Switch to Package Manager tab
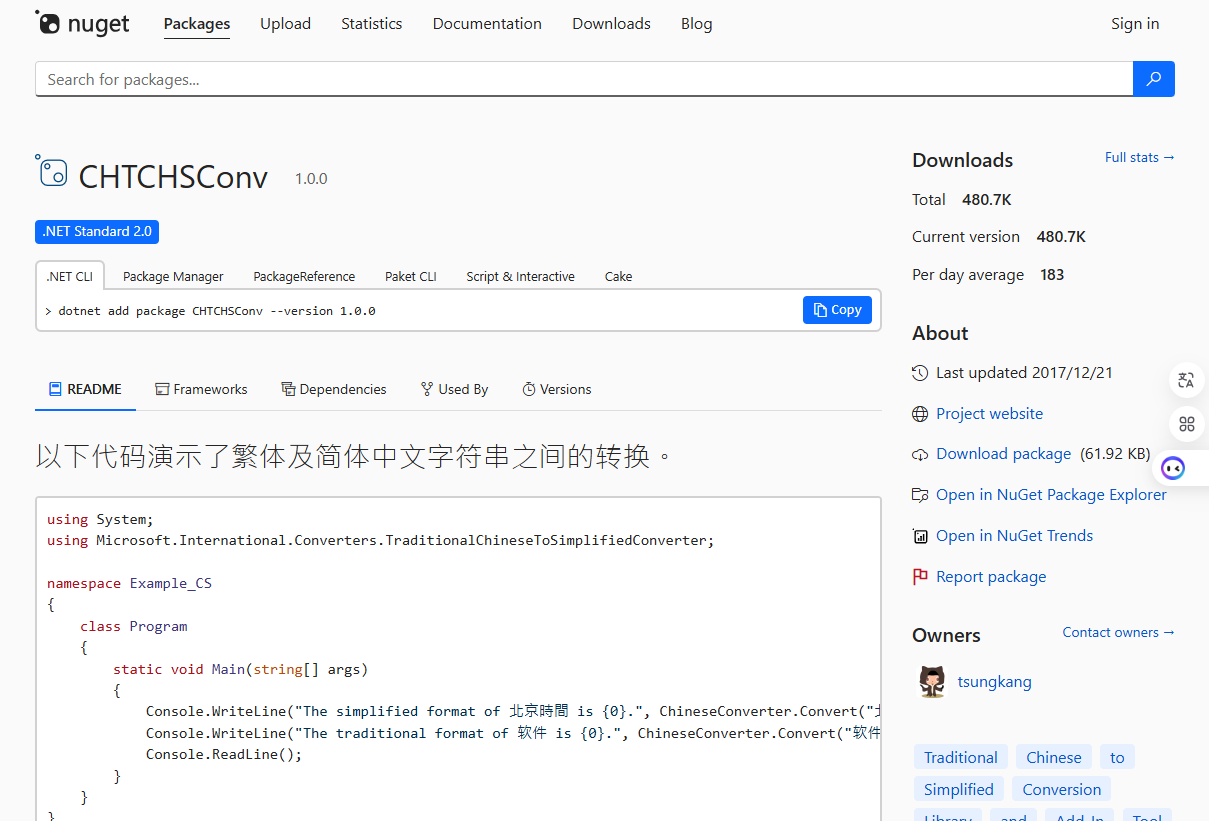This screenshot has width=1209, height=821. (x=173, y=276)
